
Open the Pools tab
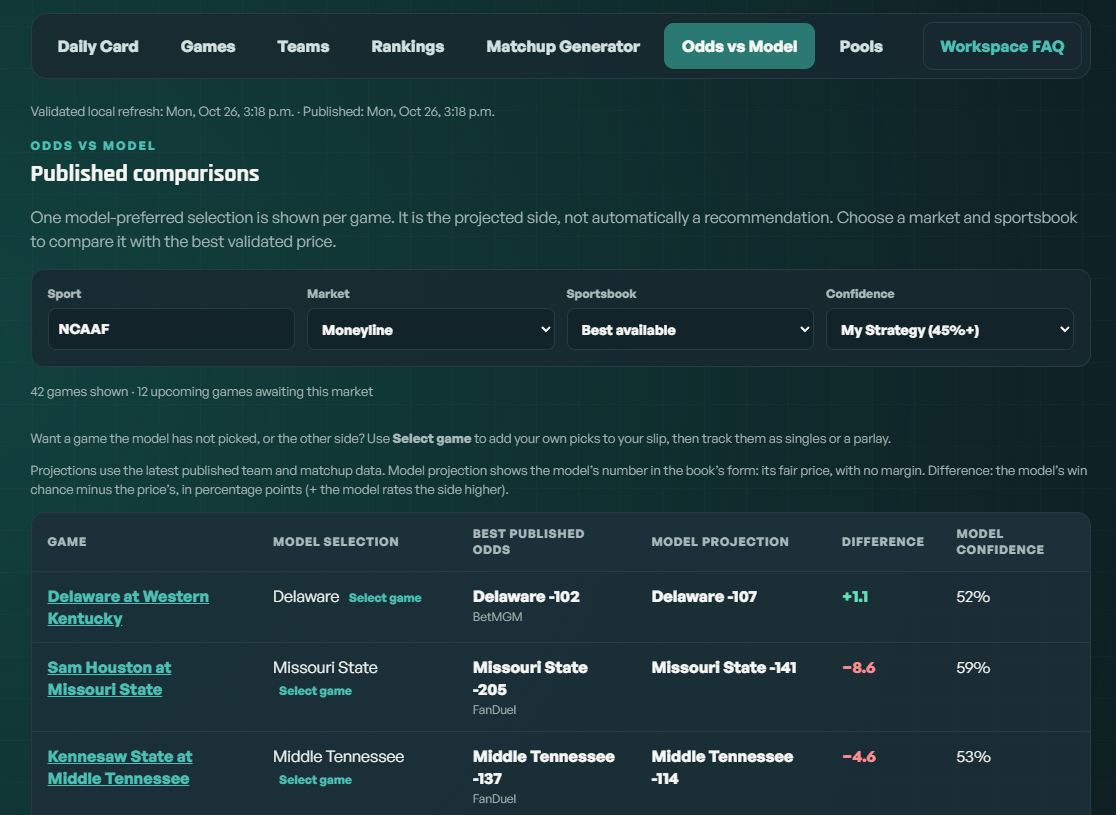pyautogui.click(x=861, y=46)
